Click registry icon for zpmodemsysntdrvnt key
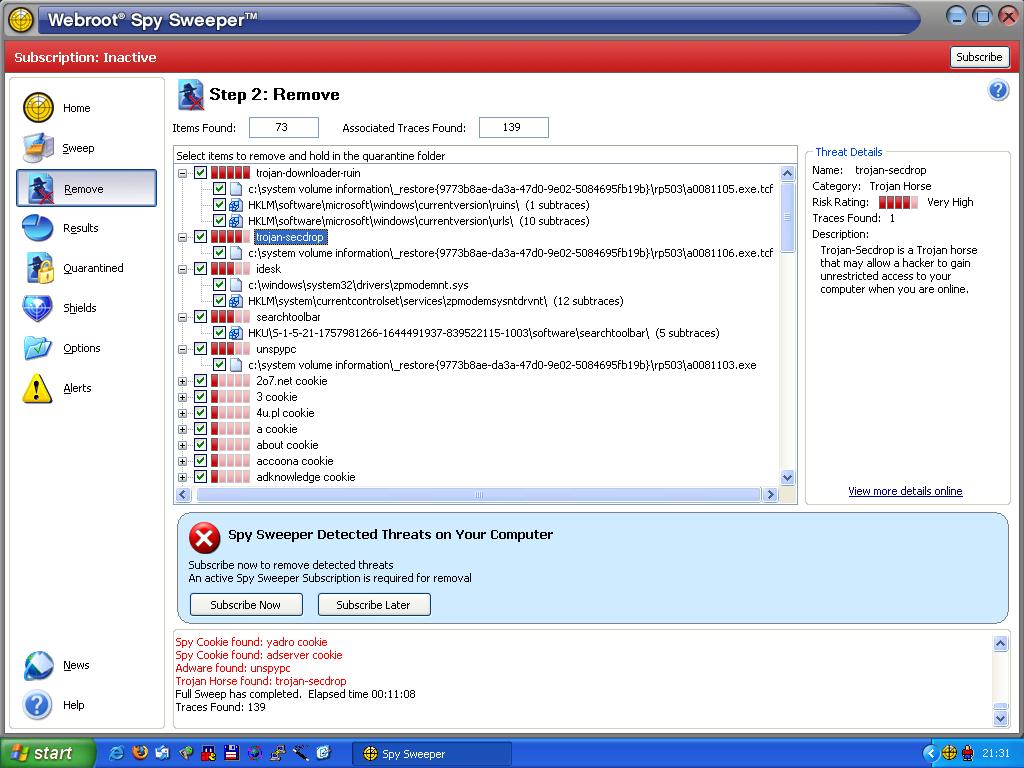 click(236, 301)
